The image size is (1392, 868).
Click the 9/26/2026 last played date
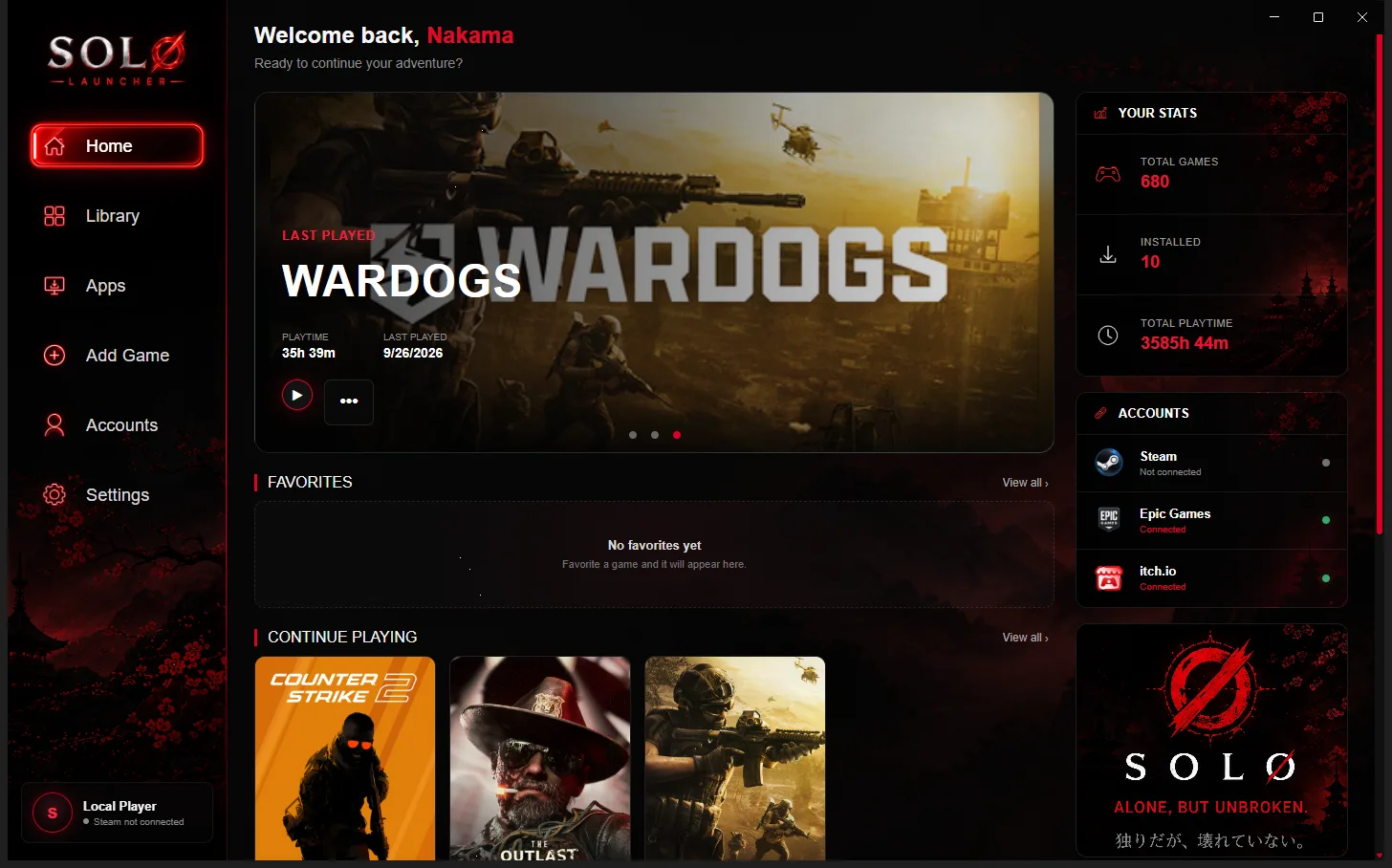tap(413, 353)
